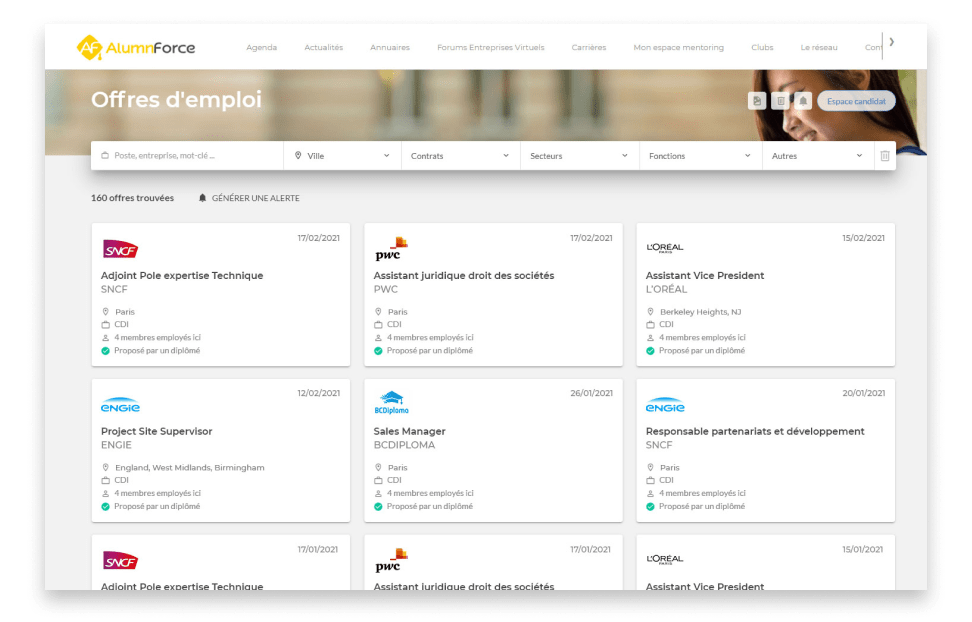
Task: Click the SNCF logo on the 17/02/2021 card
Action: tap(120, 249)
